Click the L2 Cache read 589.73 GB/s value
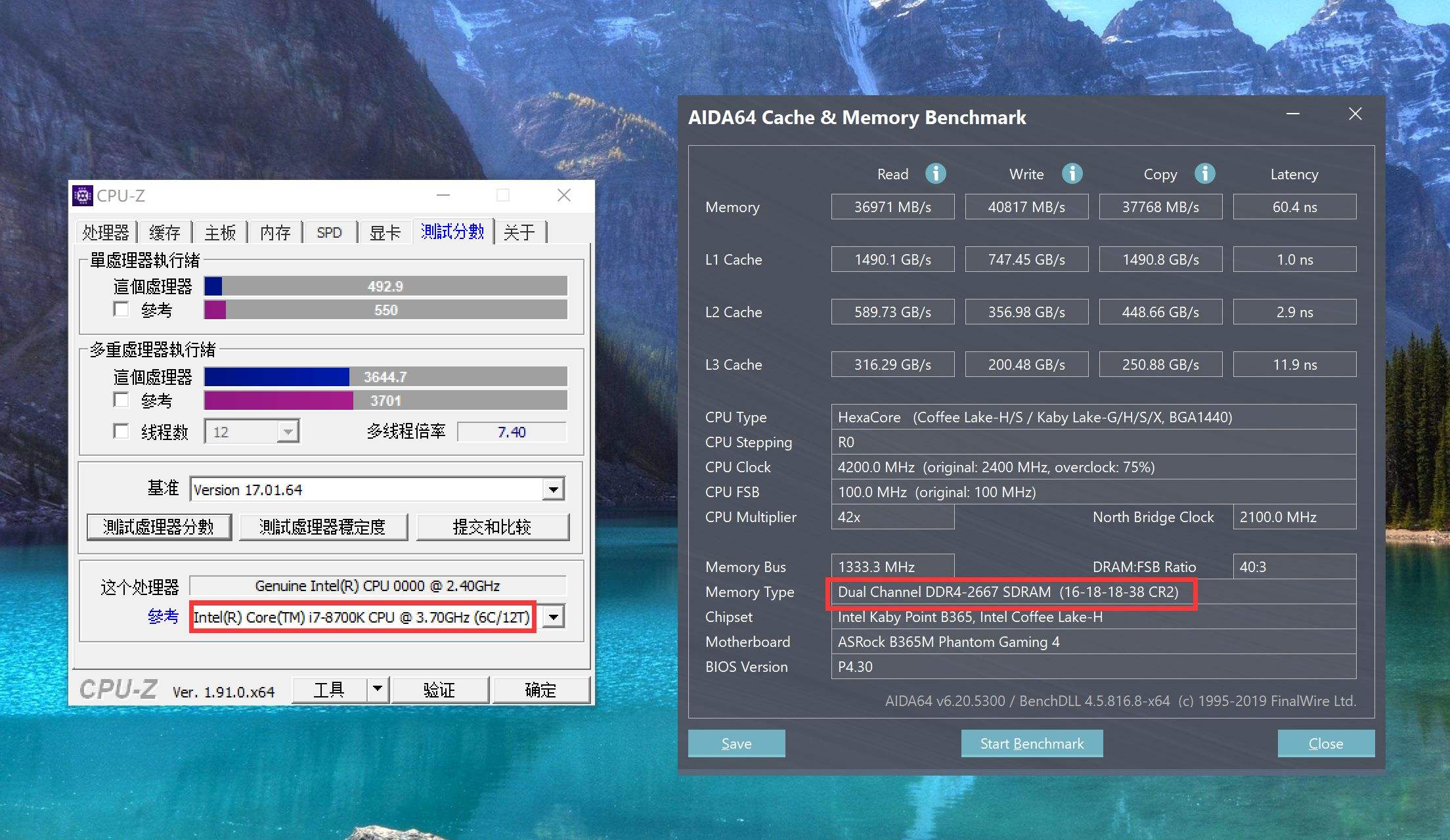The width and height of the screenshot is (1450, 840). coord(892,312)
